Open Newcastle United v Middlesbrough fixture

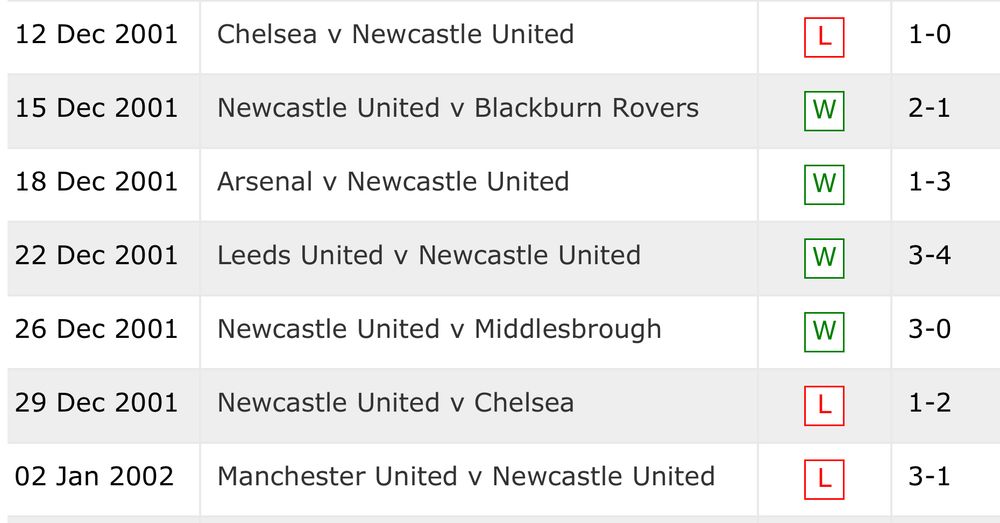(439, 329)
